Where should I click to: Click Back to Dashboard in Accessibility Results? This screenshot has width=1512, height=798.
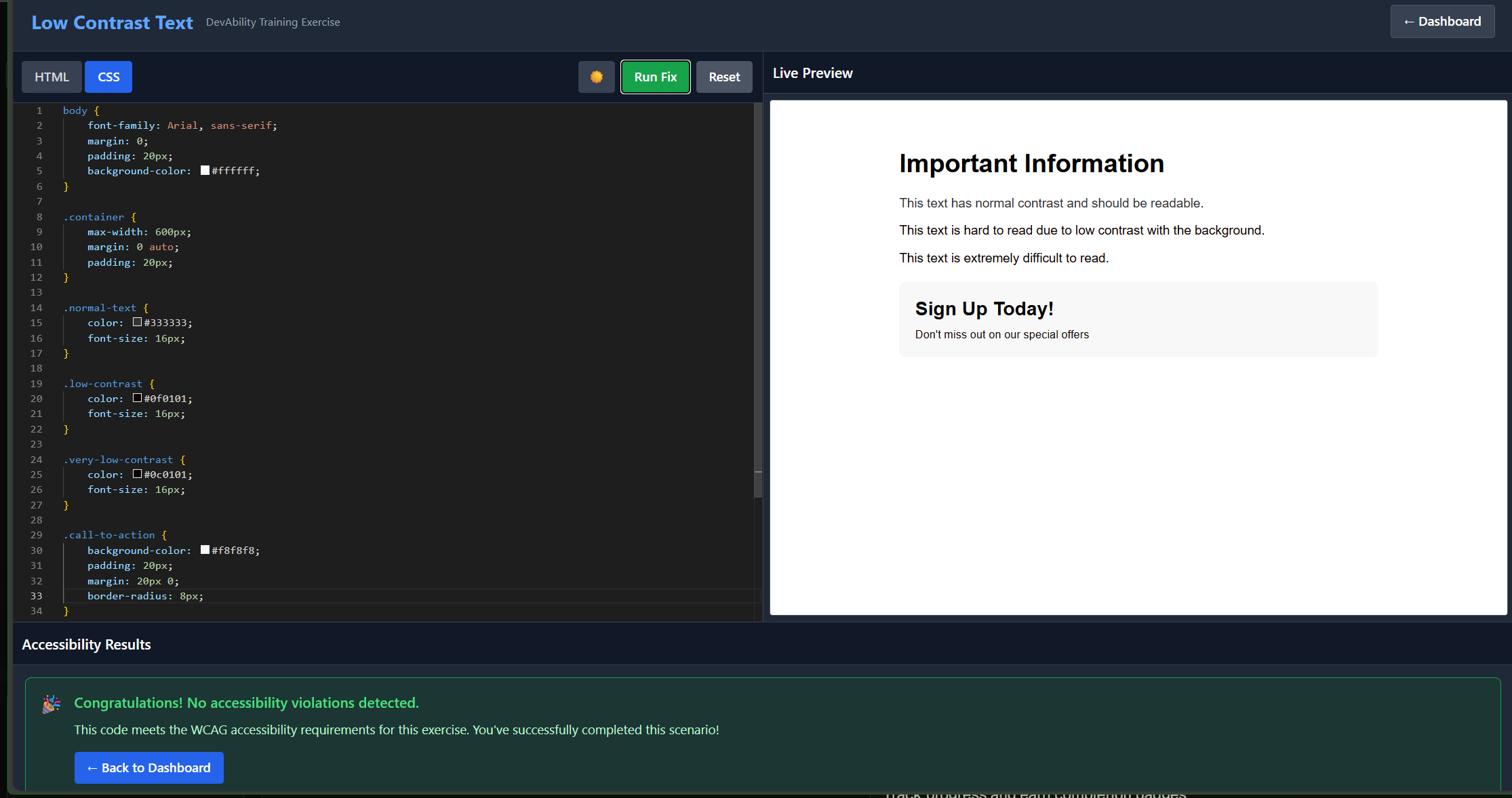148,767
